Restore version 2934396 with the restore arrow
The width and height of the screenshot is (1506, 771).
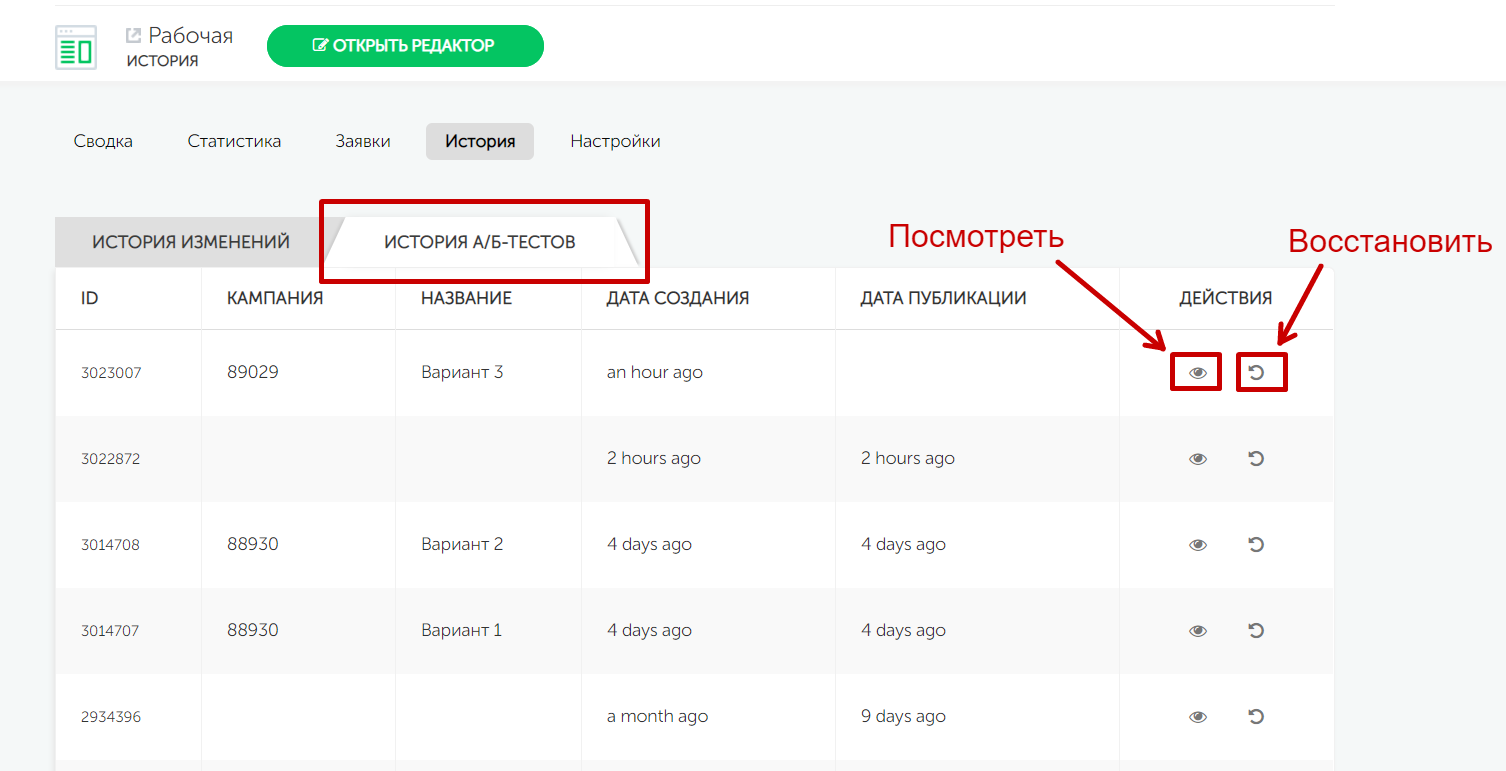pyautogui.click(x=1256, y=717)
